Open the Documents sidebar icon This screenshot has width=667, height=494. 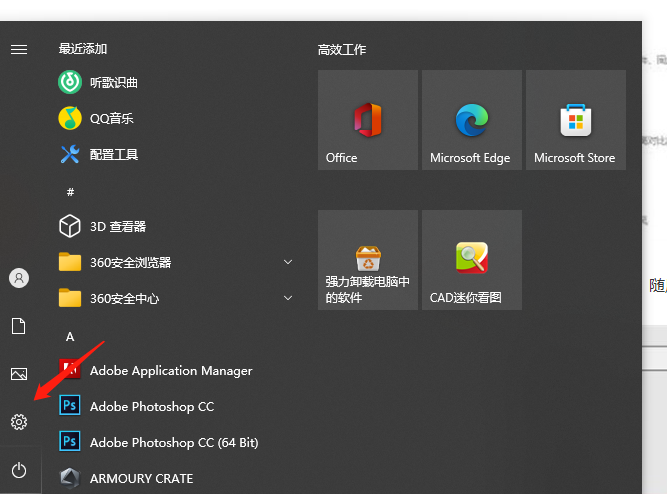[x=19, y=326]
